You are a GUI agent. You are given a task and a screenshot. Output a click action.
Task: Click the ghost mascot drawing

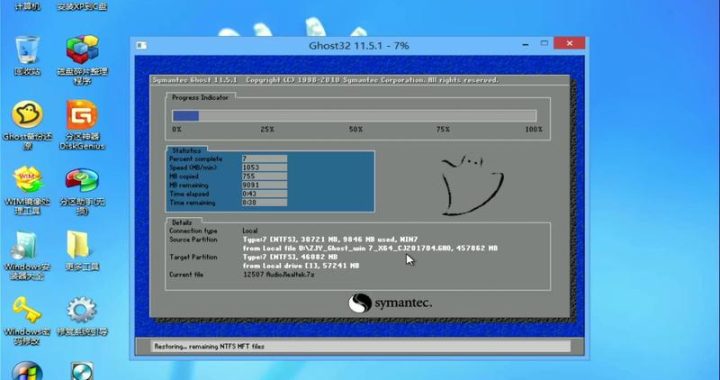click(x=472, y=185)
